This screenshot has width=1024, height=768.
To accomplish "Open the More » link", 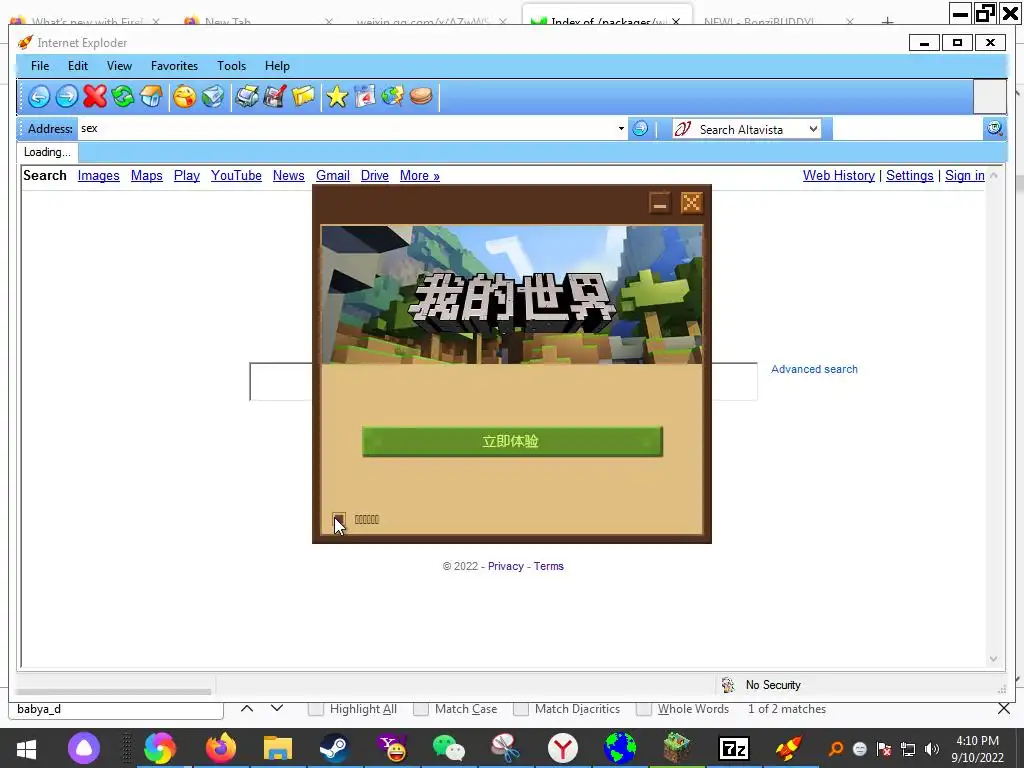I will (x=420, y=176).
